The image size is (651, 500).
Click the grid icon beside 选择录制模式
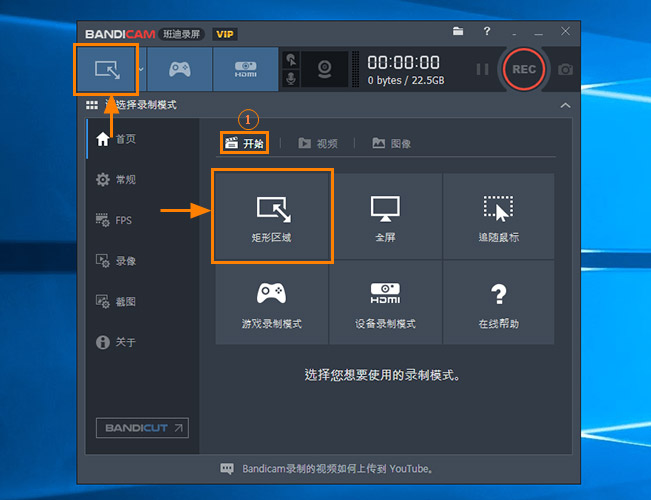tap(92, 105)
